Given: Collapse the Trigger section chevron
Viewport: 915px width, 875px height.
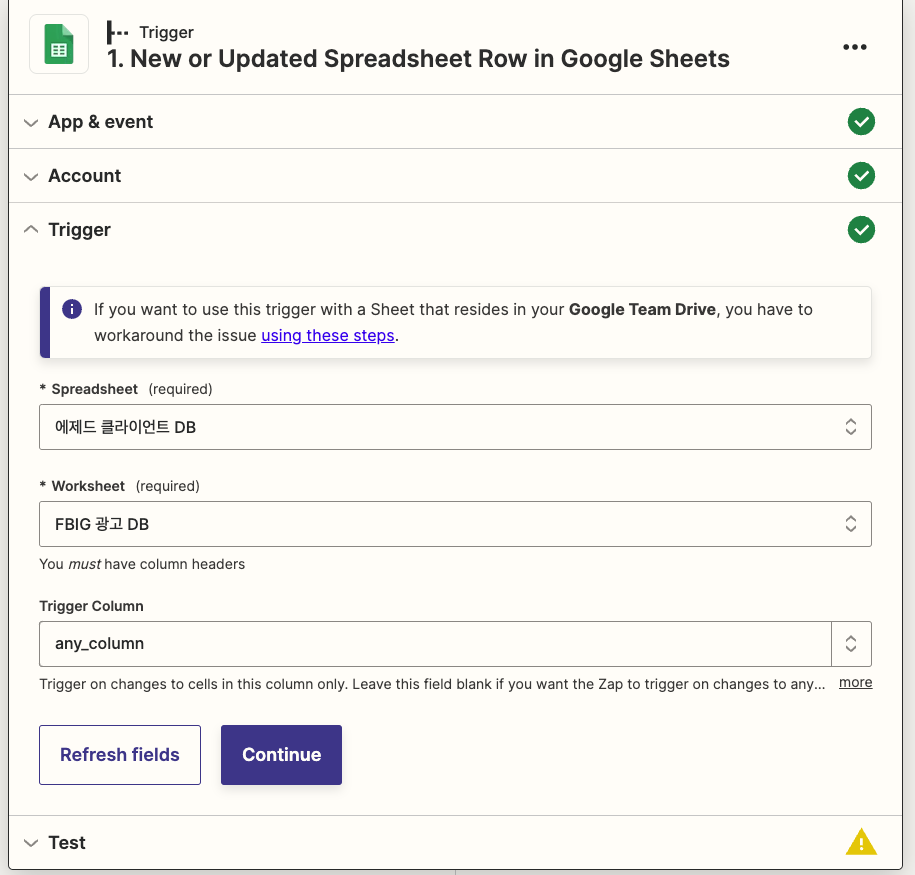Looking at the screenshot, I should (x=31, y=229).
